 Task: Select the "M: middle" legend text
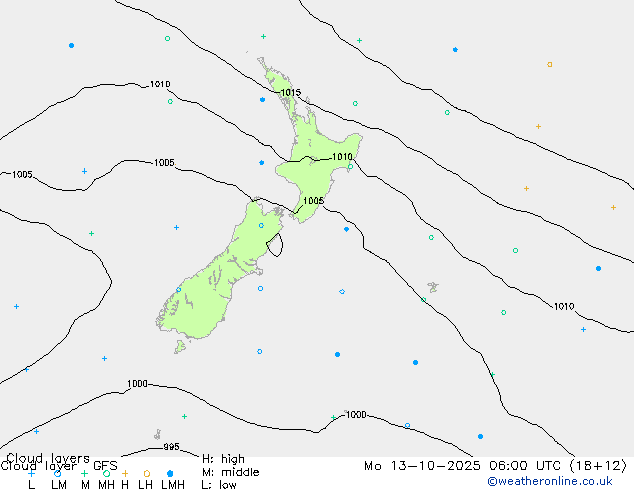(230, 472)
